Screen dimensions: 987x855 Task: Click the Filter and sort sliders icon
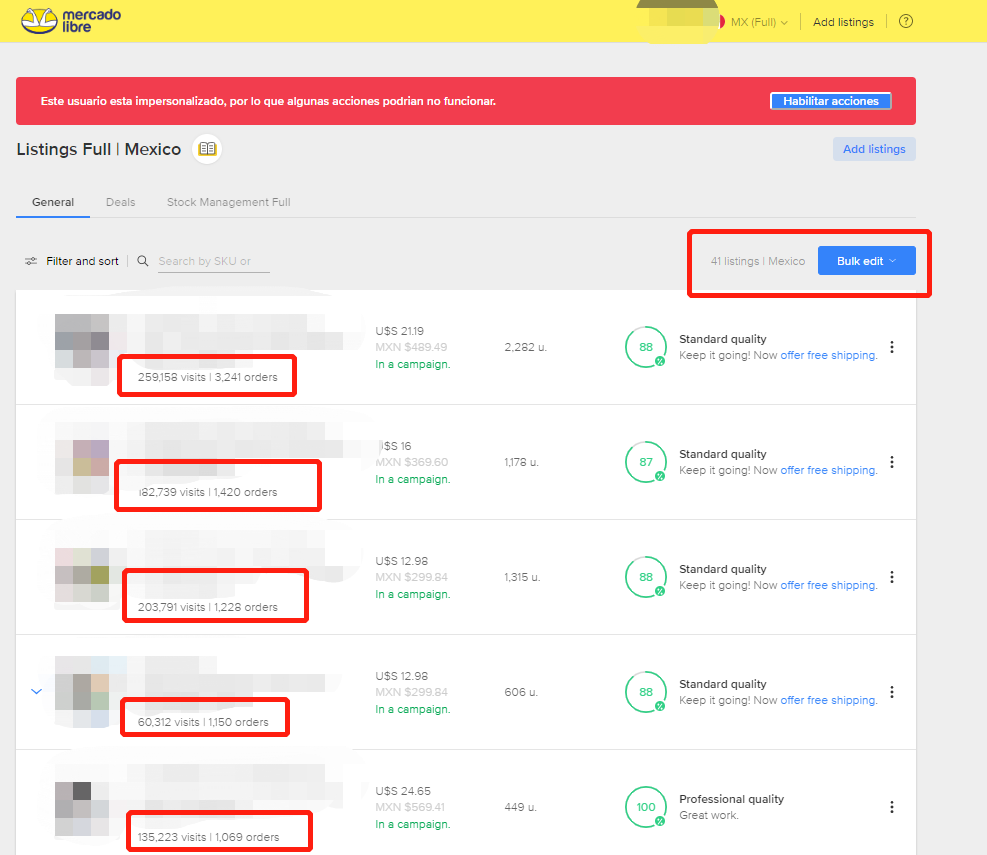[x=31, y=261]
